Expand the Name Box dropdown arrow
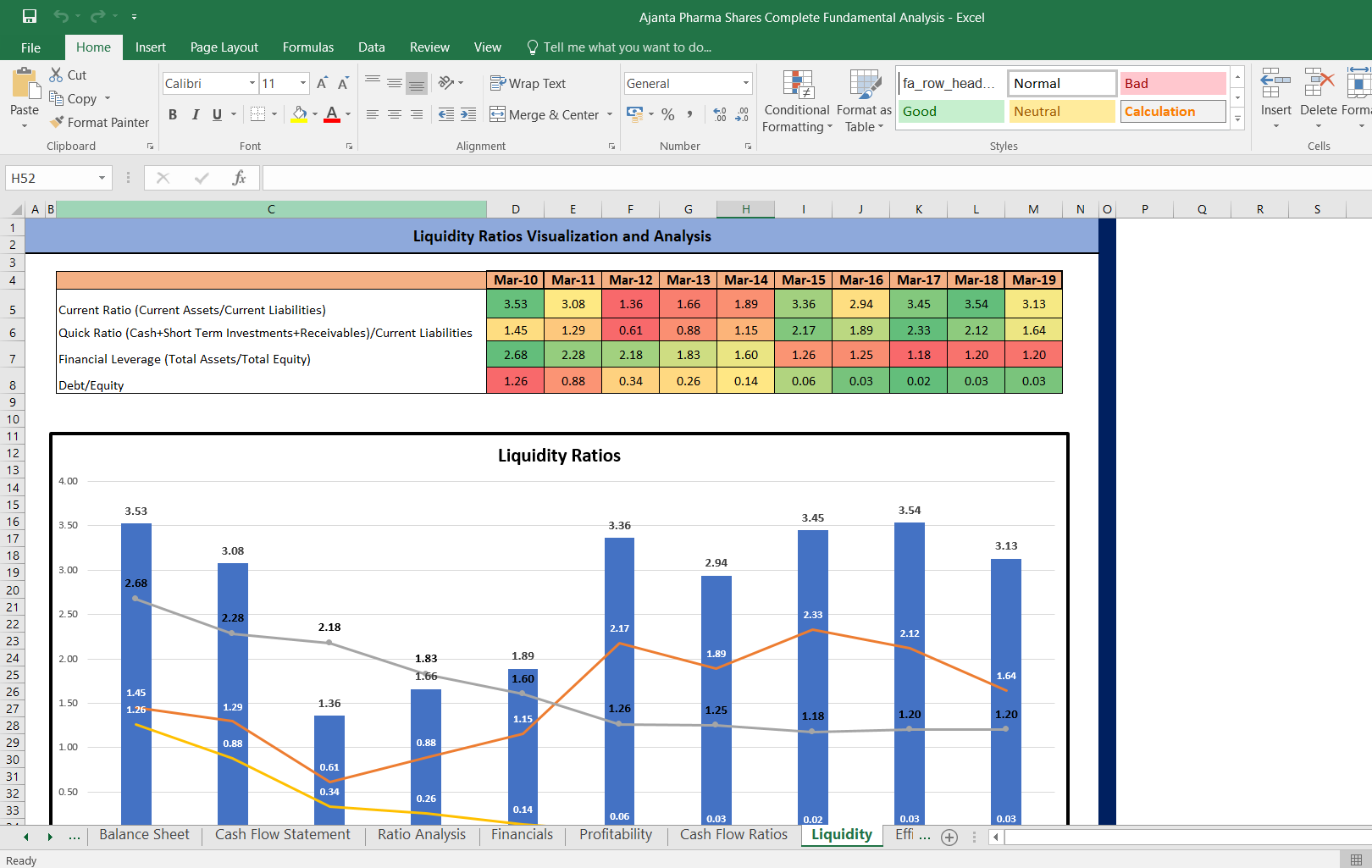 click(102, 178)
